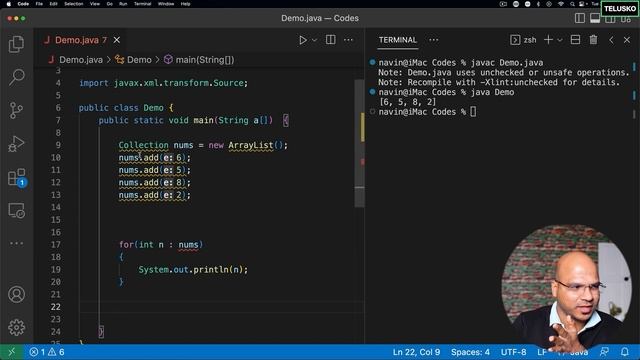Open the Accounts menu icon
The width and height of the screenshot is (640, 360).
16,294
